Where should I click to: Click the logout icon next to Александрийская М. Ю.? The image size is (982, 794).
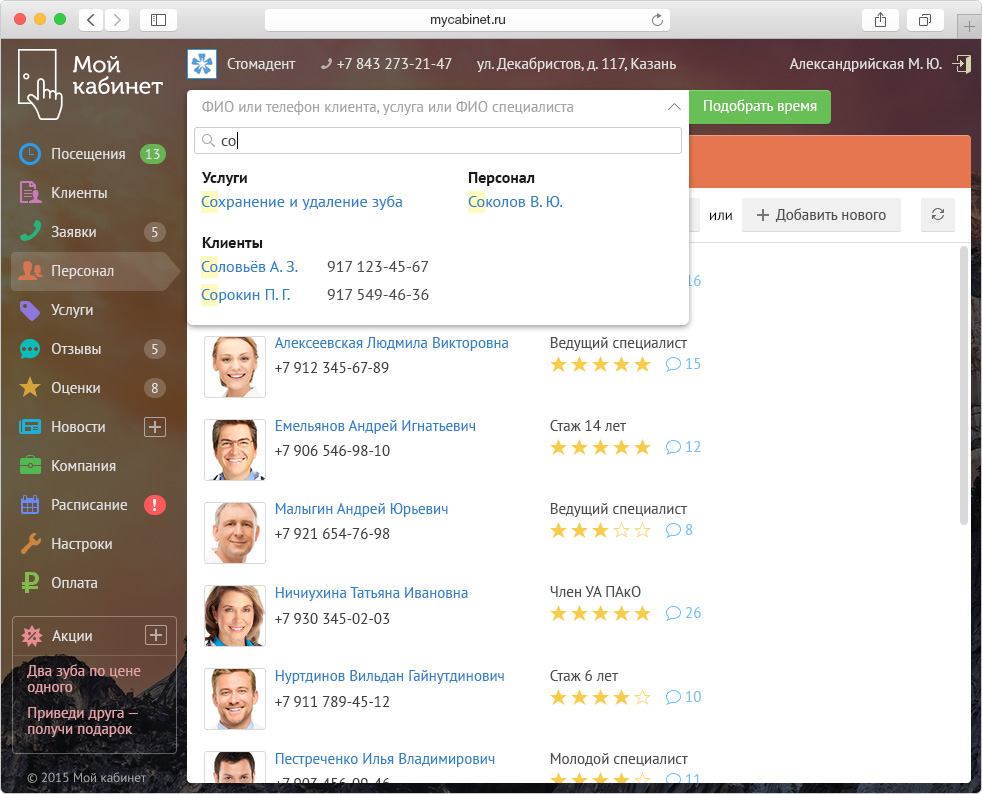click(x=961, y=64)
